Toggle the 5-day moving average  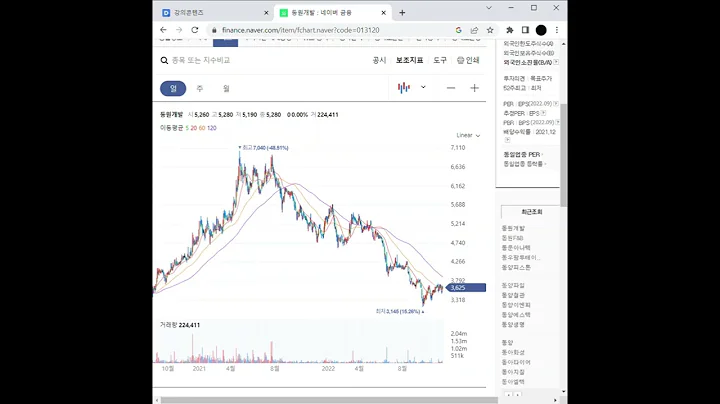click(x=187, y=128)
